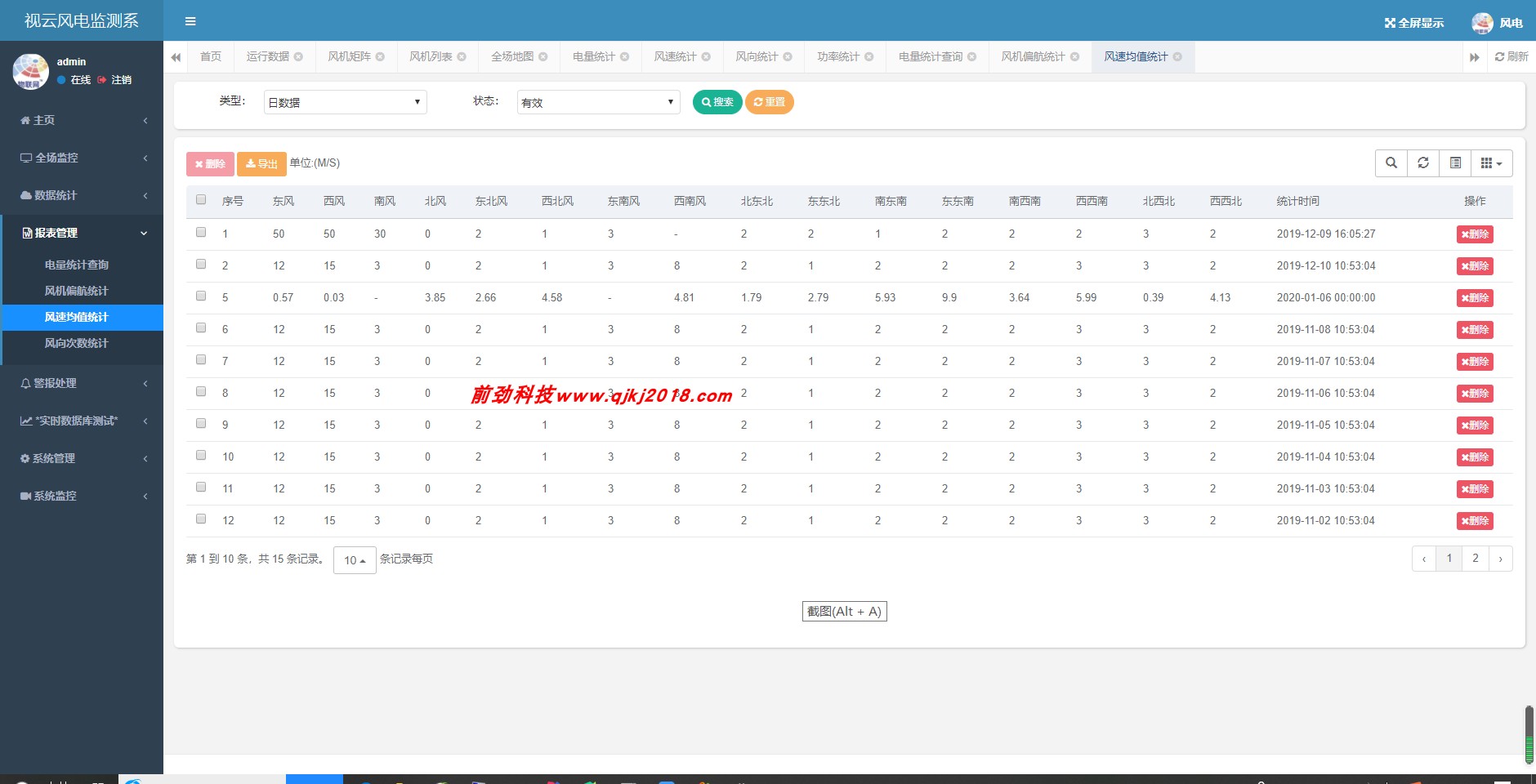Viewport: 1536px width, 784px height.
Task: Open the hamburger menu next to the logo
Action: point(192,20)
